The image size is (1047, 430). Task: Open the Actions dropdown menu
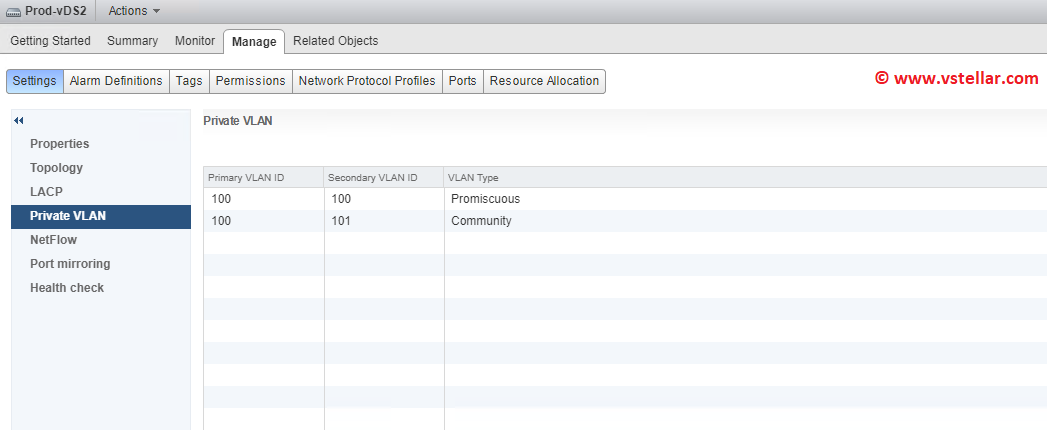click(x=134, y=11)
